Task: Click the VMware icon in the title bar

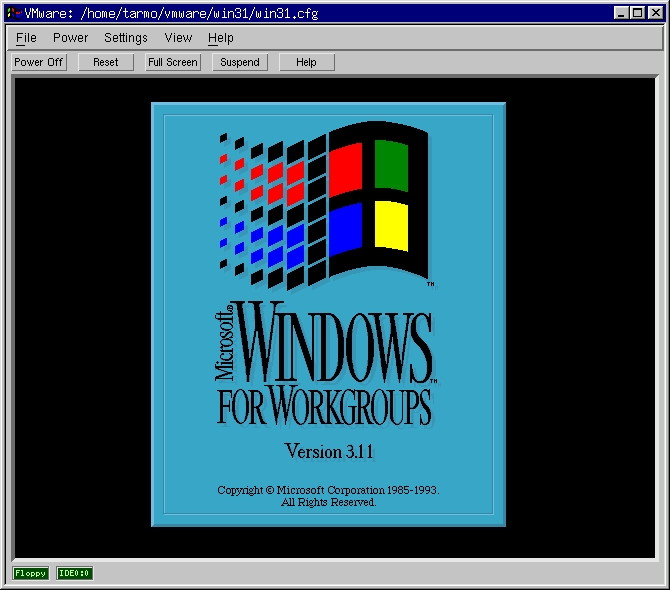Action: (x=15, y=13)
